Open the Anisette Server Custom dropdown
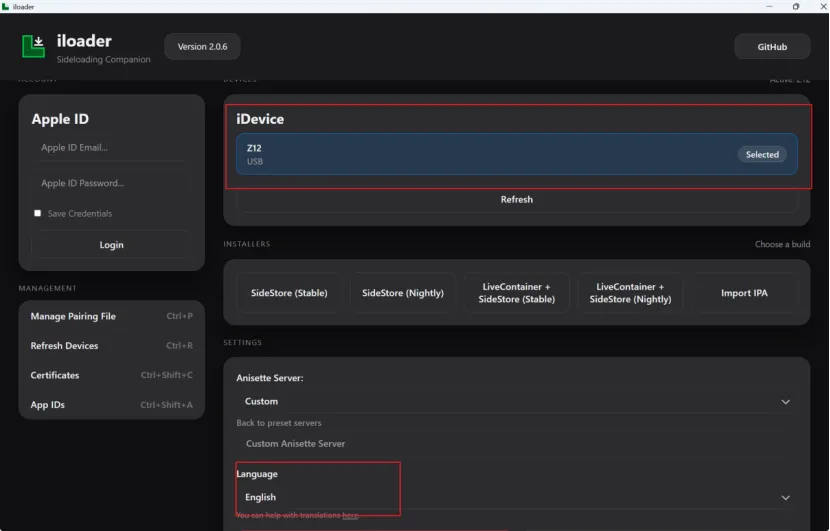Image resolution: width=830 pixels, height=531 pixels. coord(517,401)
